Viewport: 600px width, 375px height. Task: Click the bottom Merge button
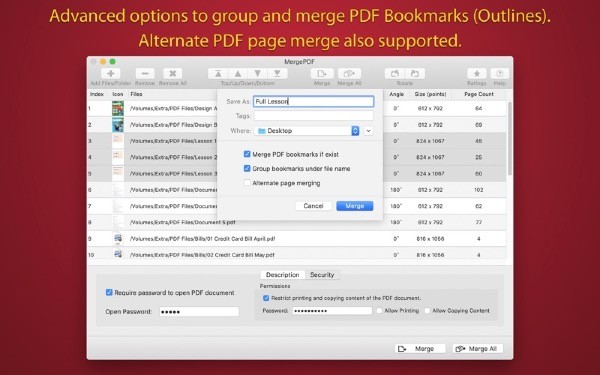[420, 349]
